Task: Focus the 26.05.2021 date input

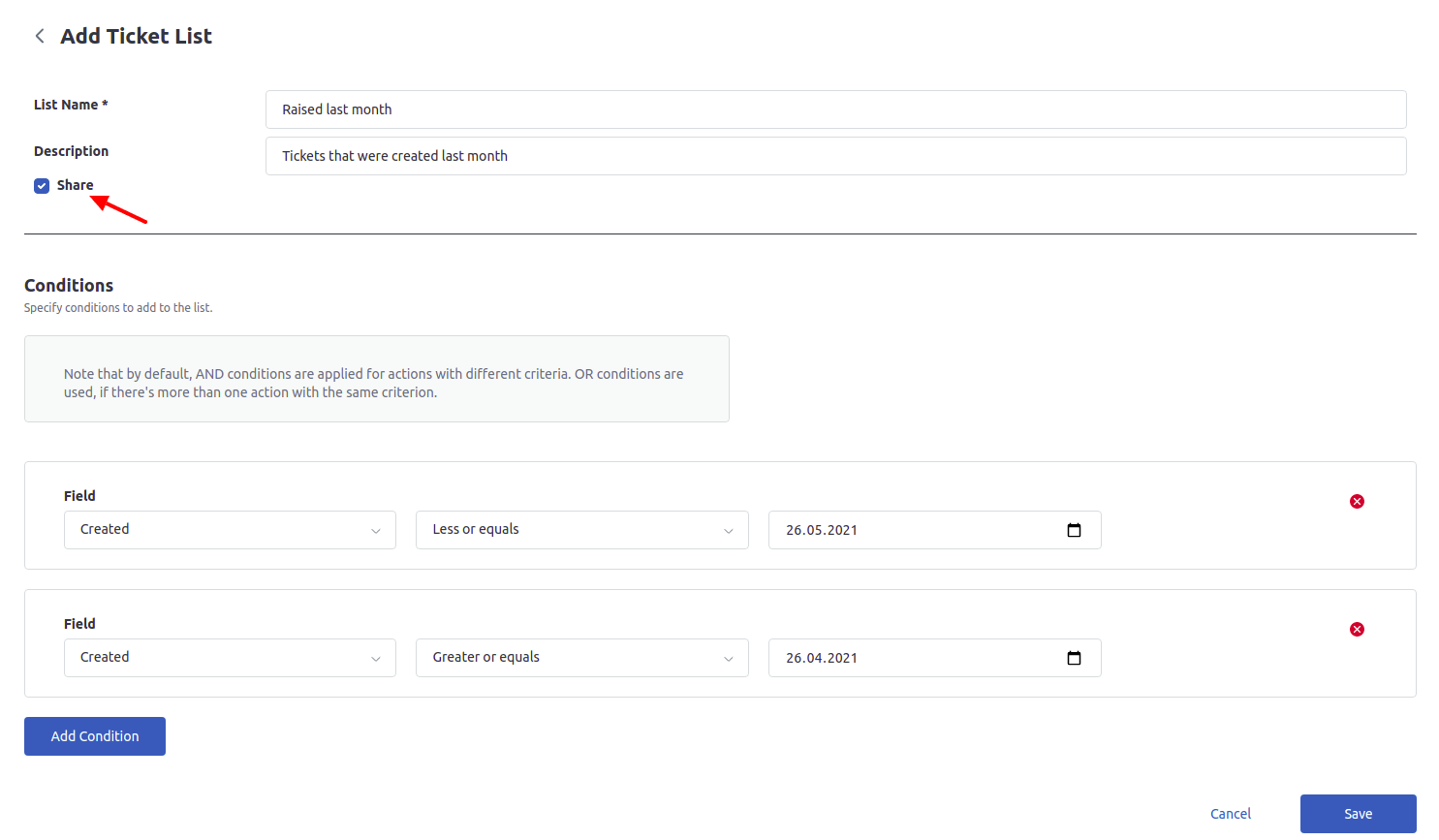Action: (x=934, y=530)
